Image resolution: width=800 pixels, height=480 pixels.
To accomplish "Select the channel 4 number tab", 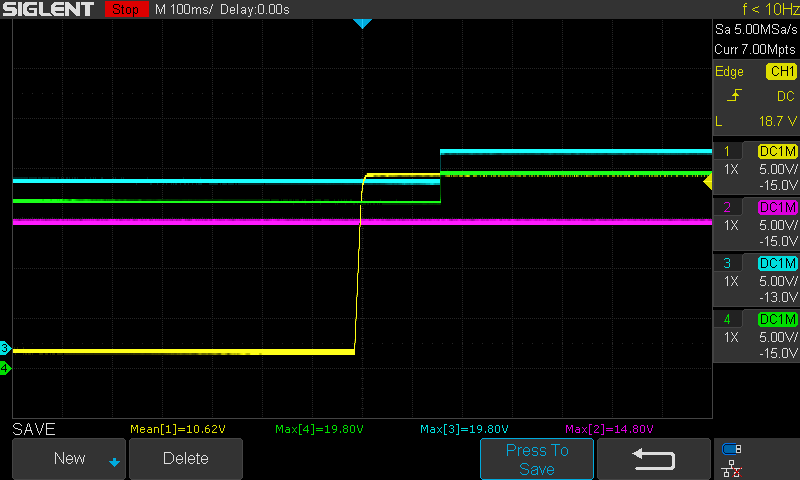I will (727, 319).
